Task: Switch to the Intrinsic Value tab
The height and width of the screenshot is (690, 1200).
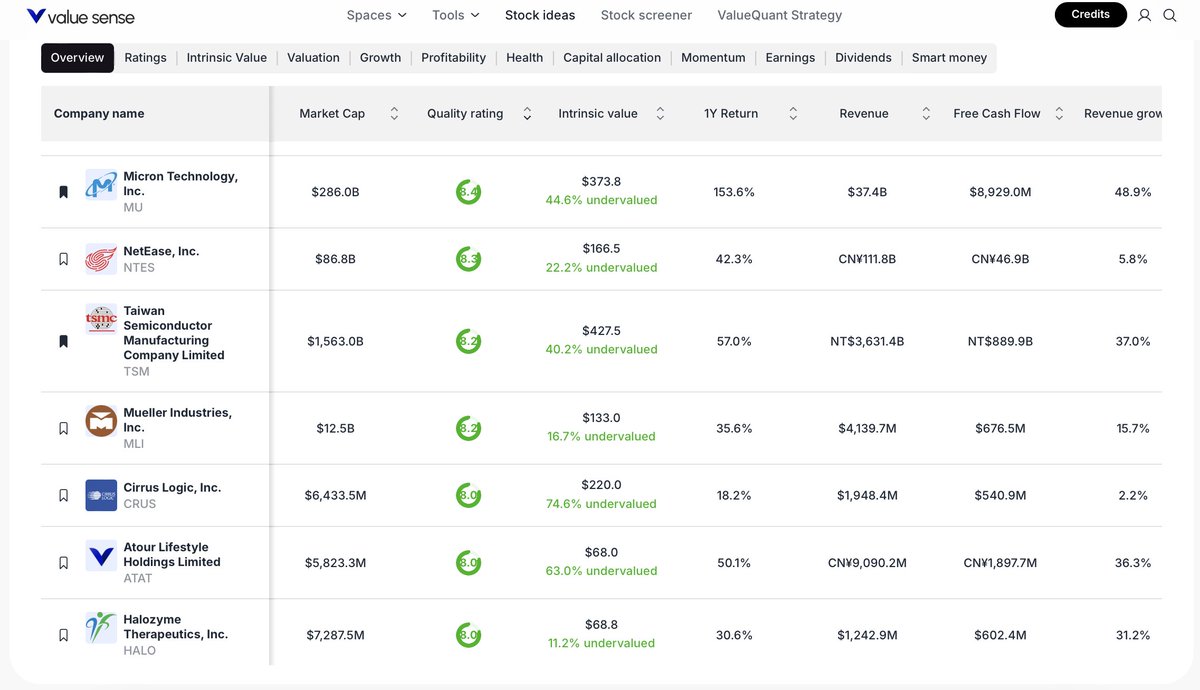Action: [x=227, y=58]
